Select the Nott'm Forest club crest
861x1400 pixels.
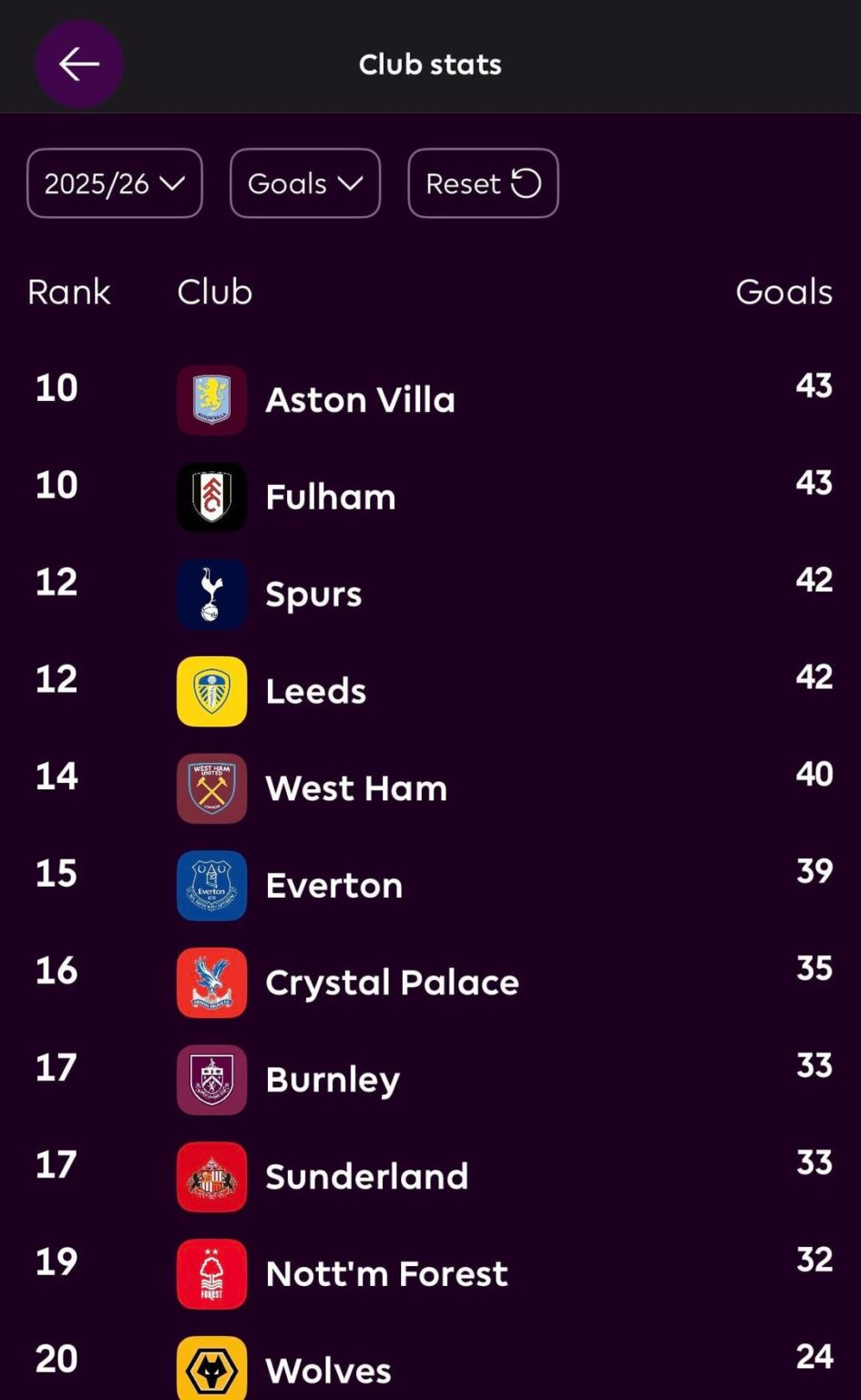tap(211, 1273)
